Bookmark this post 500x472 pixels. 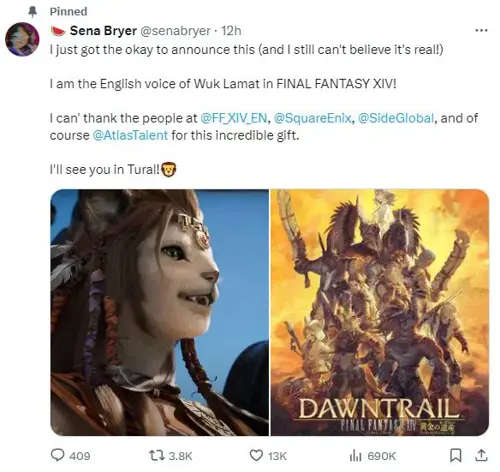455,455
